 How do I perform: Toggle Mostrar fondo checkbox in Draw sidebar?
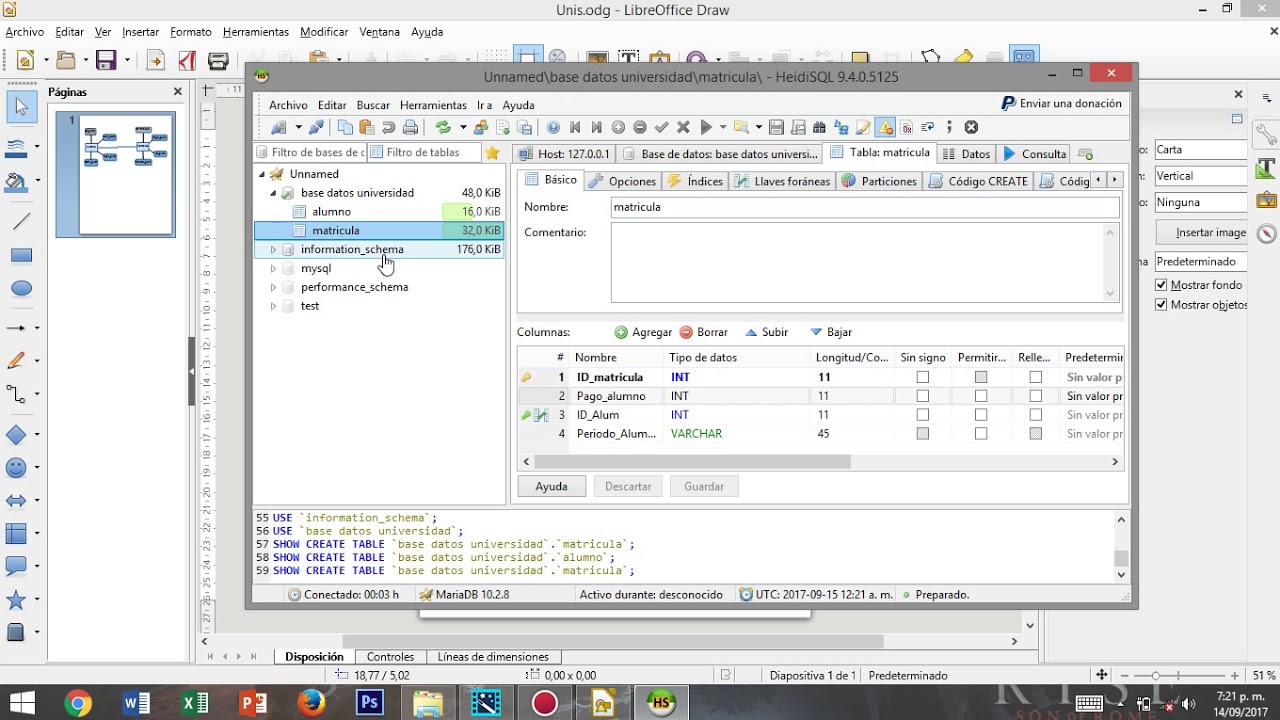[x=1161, y=285]
